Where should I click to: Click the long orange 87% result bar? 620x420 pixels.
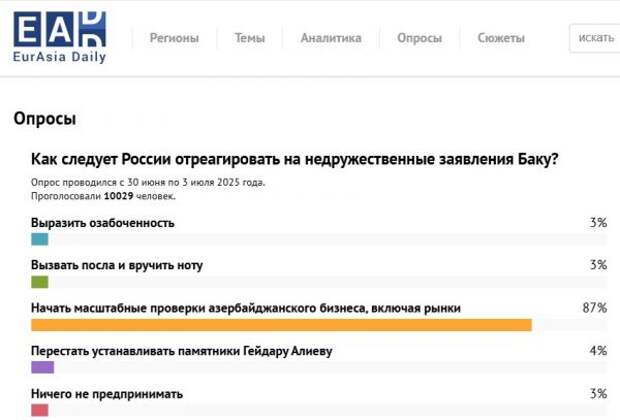281,325
